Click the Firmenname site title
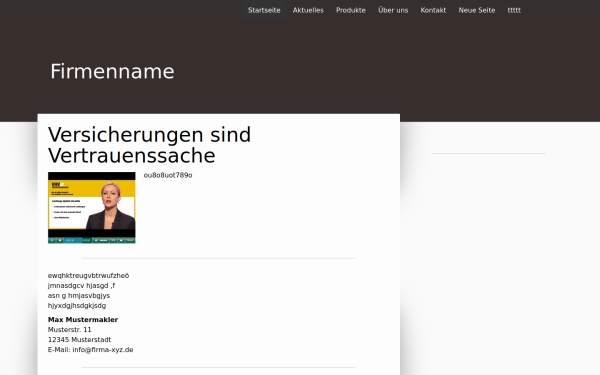Screen dimensions: 600x375 pos(112,72)
